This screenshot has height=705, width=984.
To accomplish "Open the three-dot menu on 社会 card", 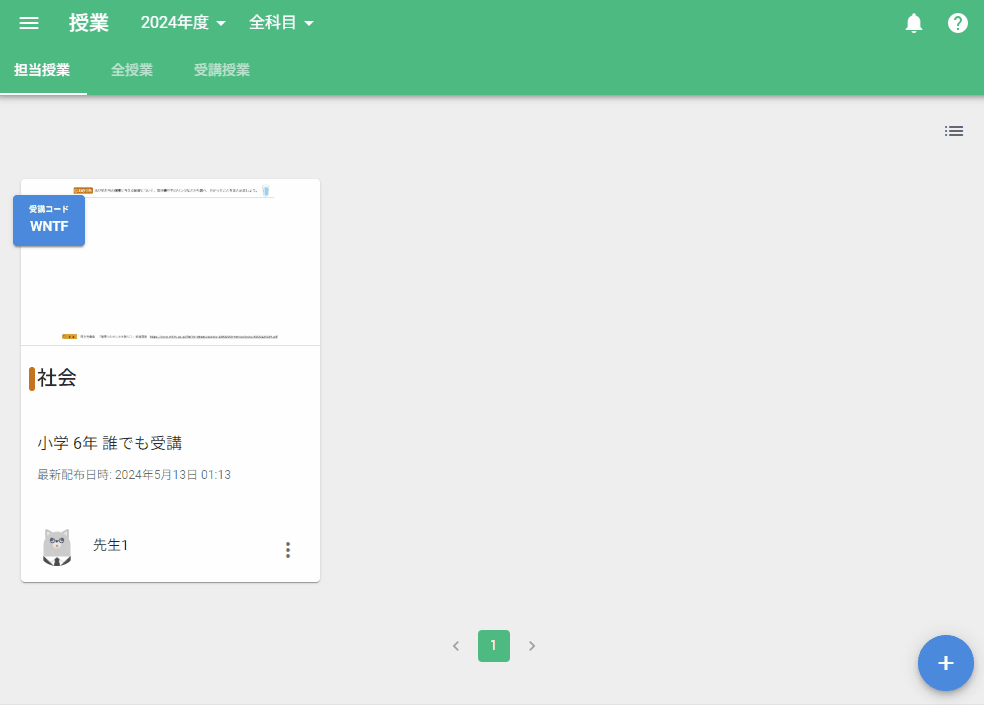I will [288, 550].
